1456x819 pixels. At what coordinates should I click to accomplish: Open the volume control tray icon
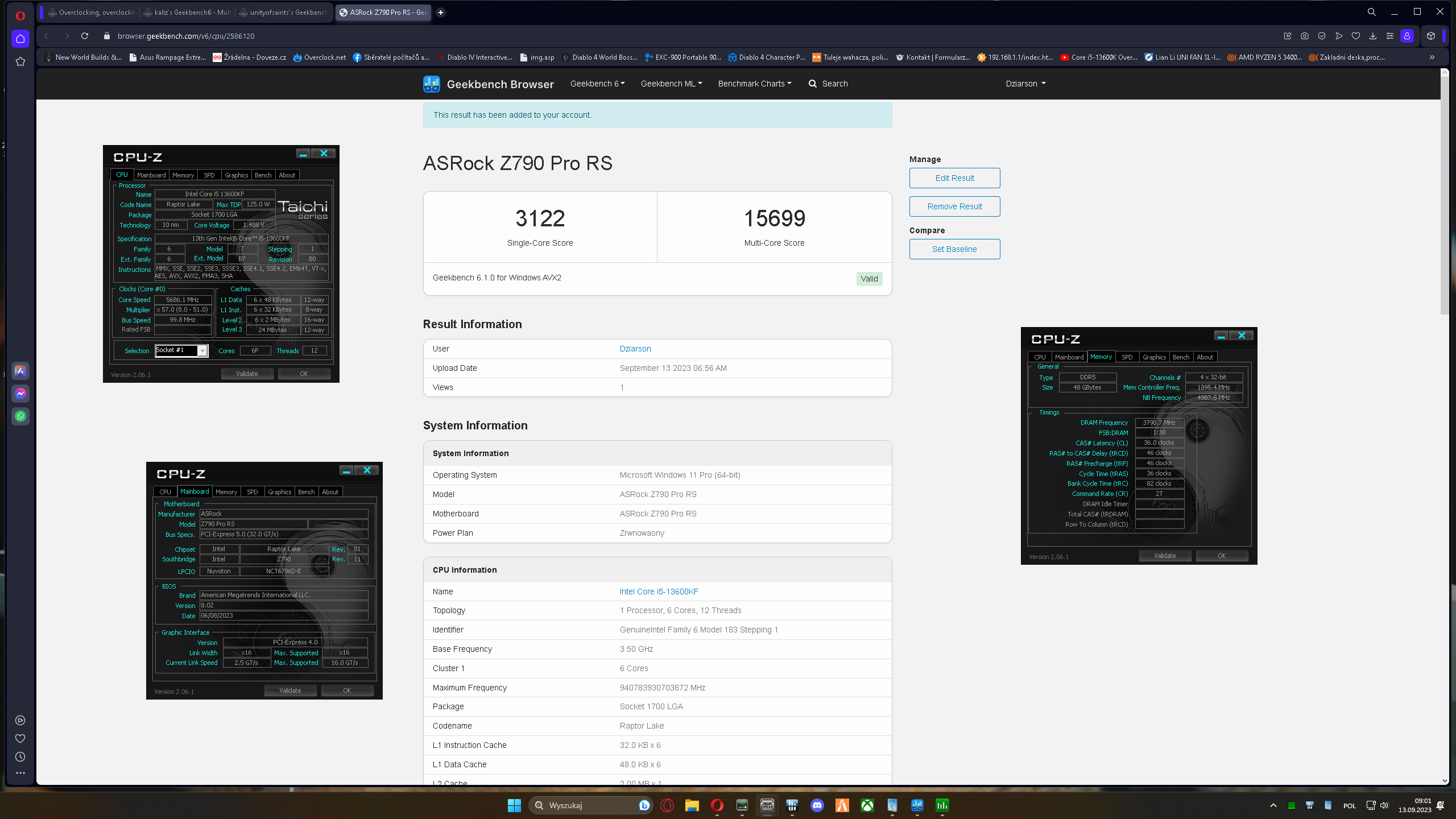[1384, 805]
